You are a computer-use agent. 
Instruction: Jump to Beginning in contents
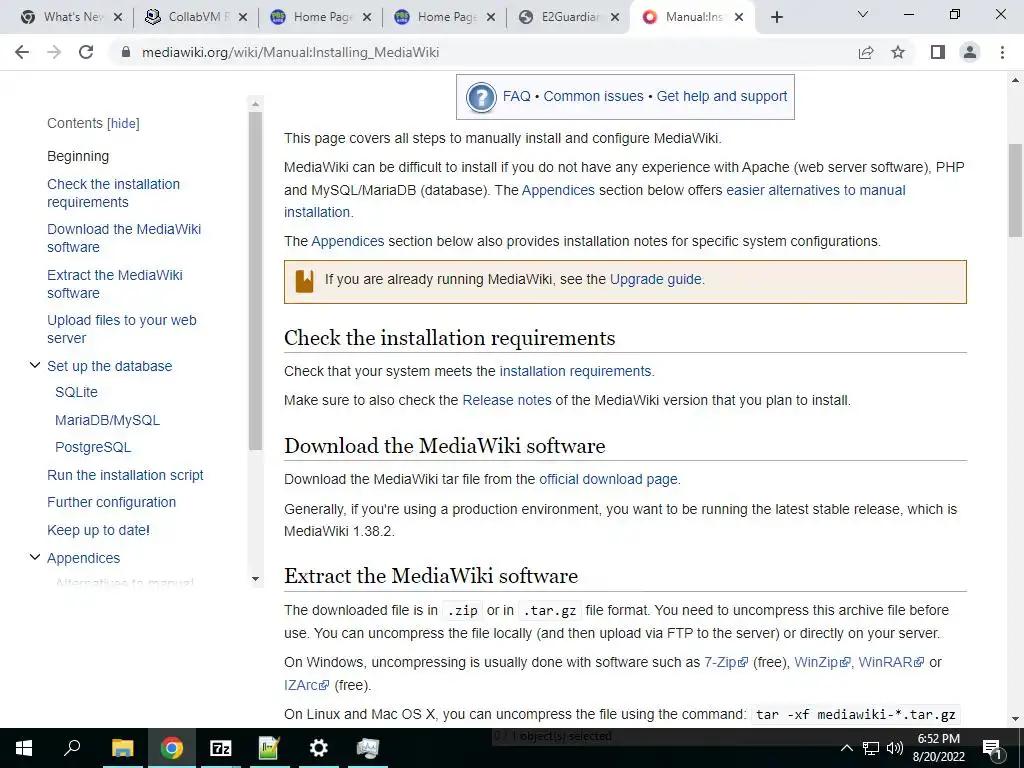tap(78, 156)
